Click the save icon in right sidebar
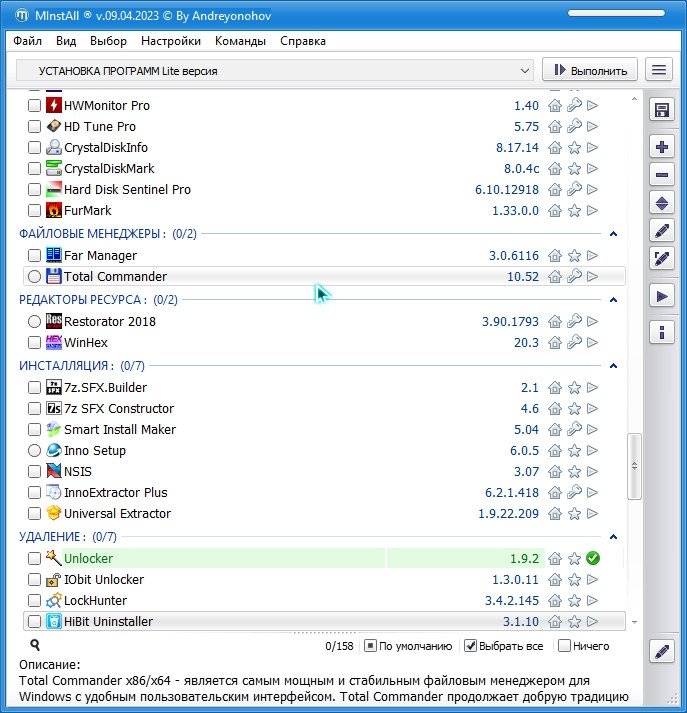The height and width of the screenshot is (713, 687). pyautogui.click(x=662, y=110)
